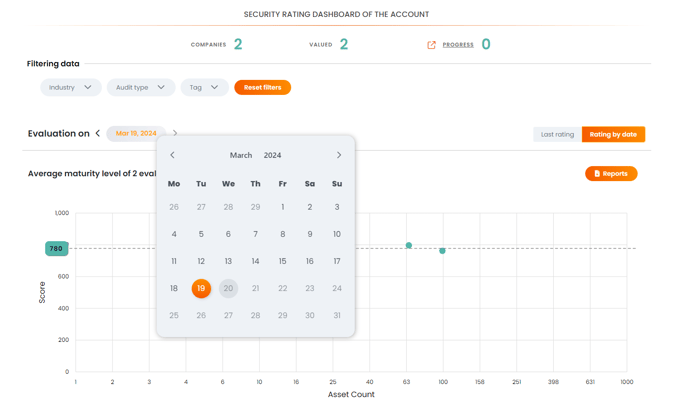
Task: Choose March 9 in the calendar
Action: (x=310, y=234)
